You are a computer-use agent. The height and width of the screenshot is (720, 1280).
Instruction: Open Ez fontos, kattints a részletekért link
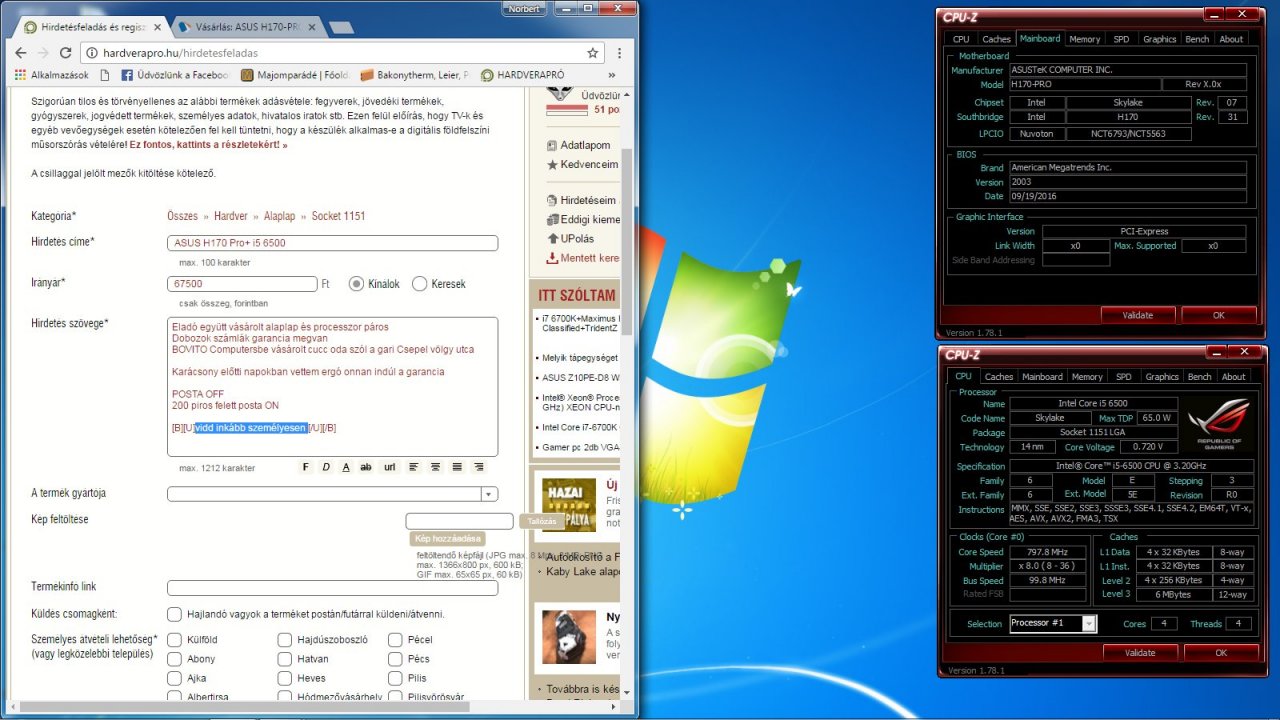click(x=207, y=145)
